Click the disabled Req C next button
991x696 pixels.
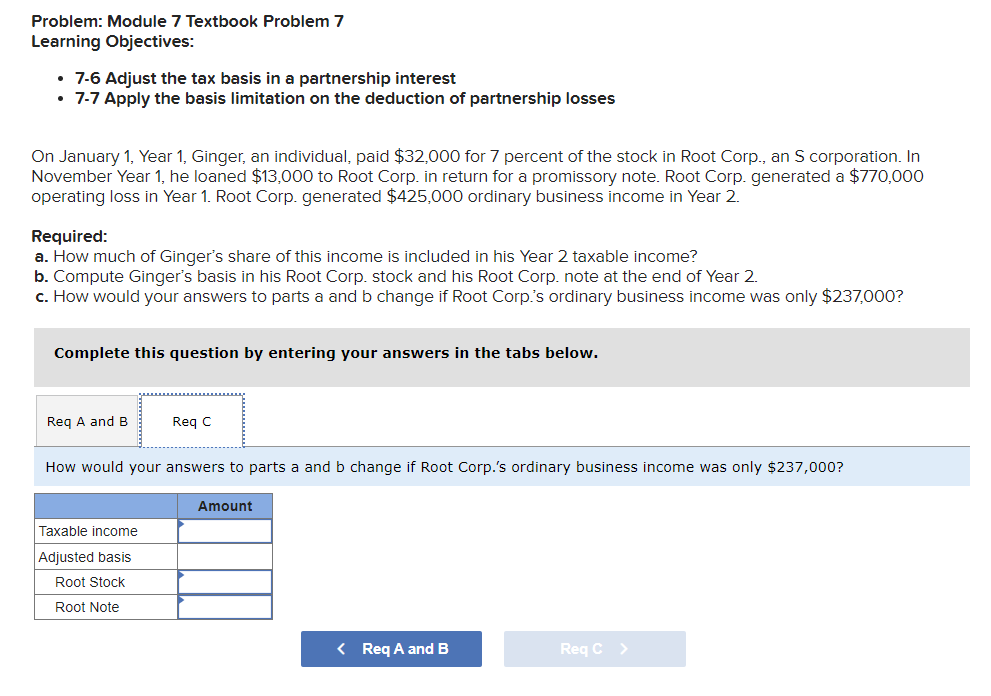594,649
